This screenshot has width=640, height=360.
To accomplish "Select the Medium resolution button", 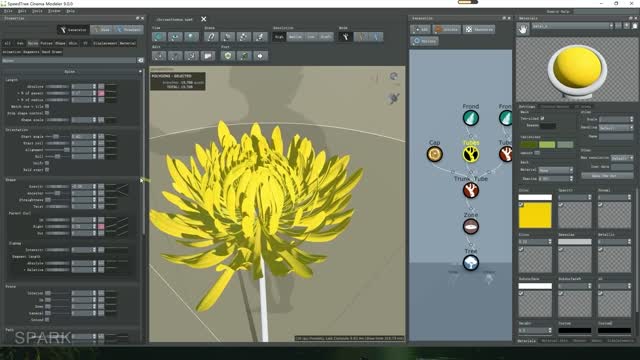I will point(295,37).
